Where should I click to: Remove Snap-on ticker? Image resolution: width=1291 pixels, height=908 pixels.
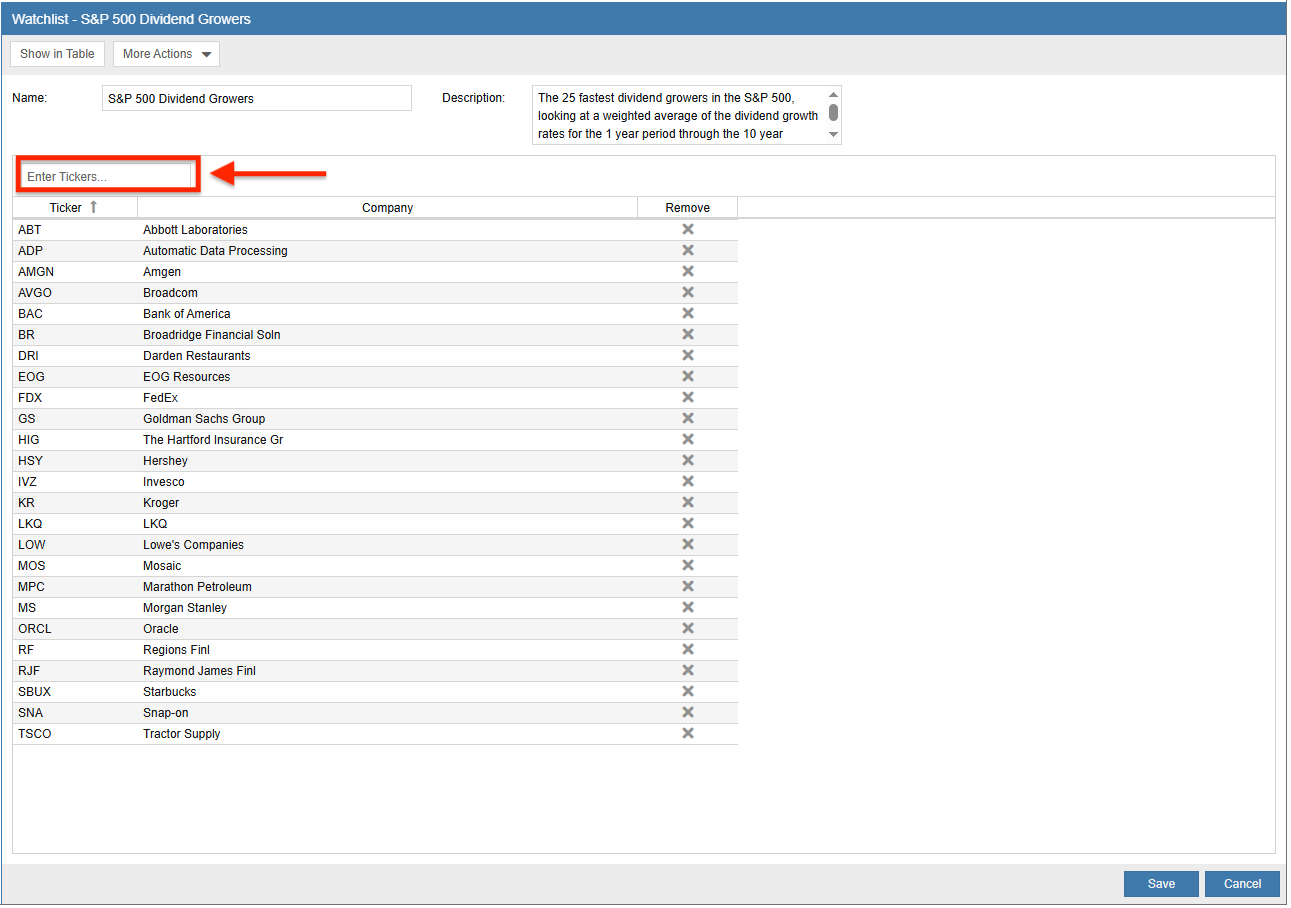pyautogui.click(x=688, y=712)
